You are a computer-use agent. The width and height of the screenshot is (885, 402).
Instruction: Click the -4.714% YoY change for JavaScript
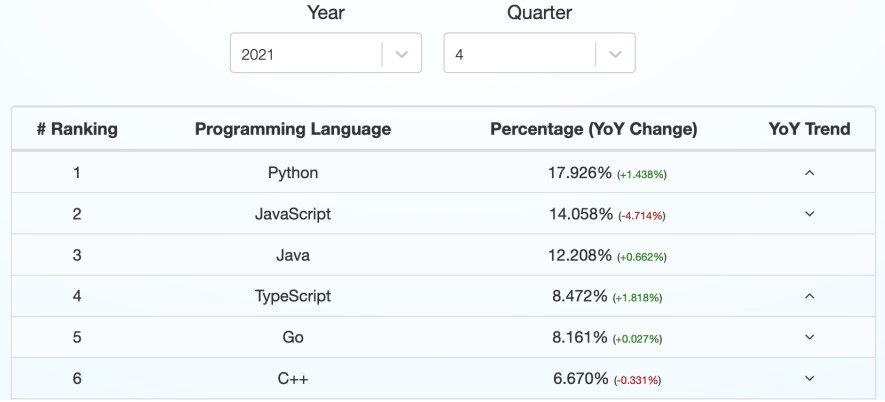pos(641,215)
